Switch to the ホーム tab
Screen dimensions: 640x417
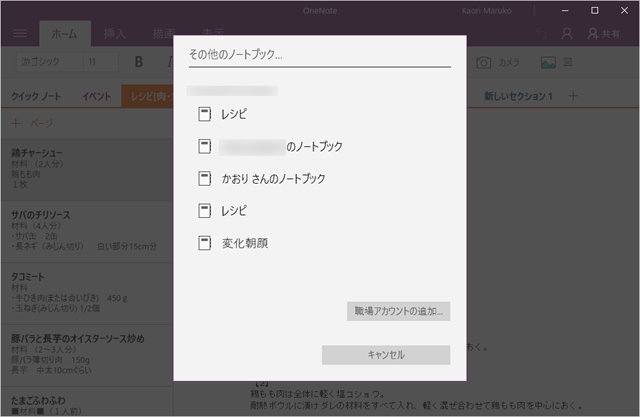coord(64,34)
